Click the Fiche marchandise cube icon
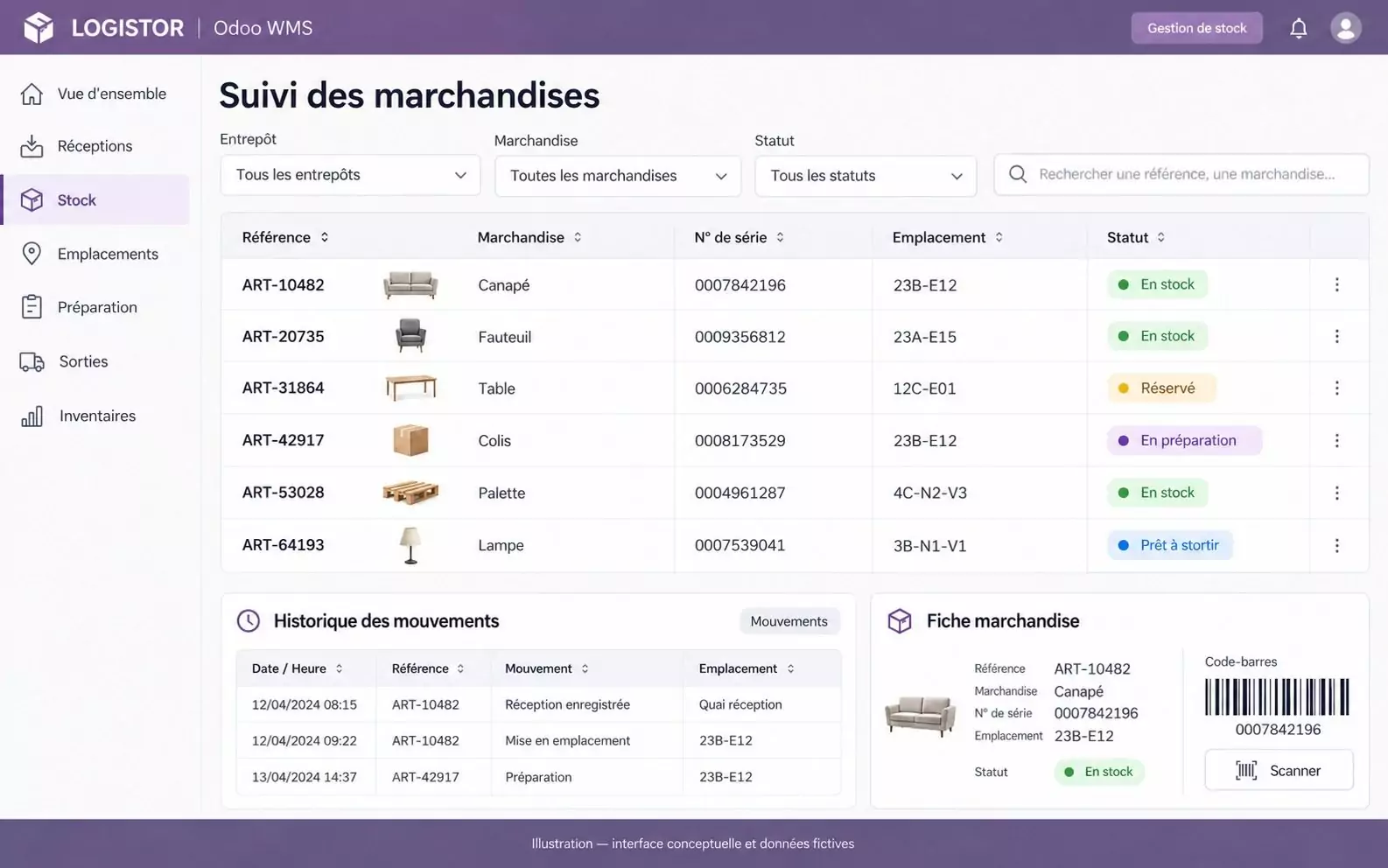The width and height of the screenshot is (1388, 868). (x=900, y=621)
